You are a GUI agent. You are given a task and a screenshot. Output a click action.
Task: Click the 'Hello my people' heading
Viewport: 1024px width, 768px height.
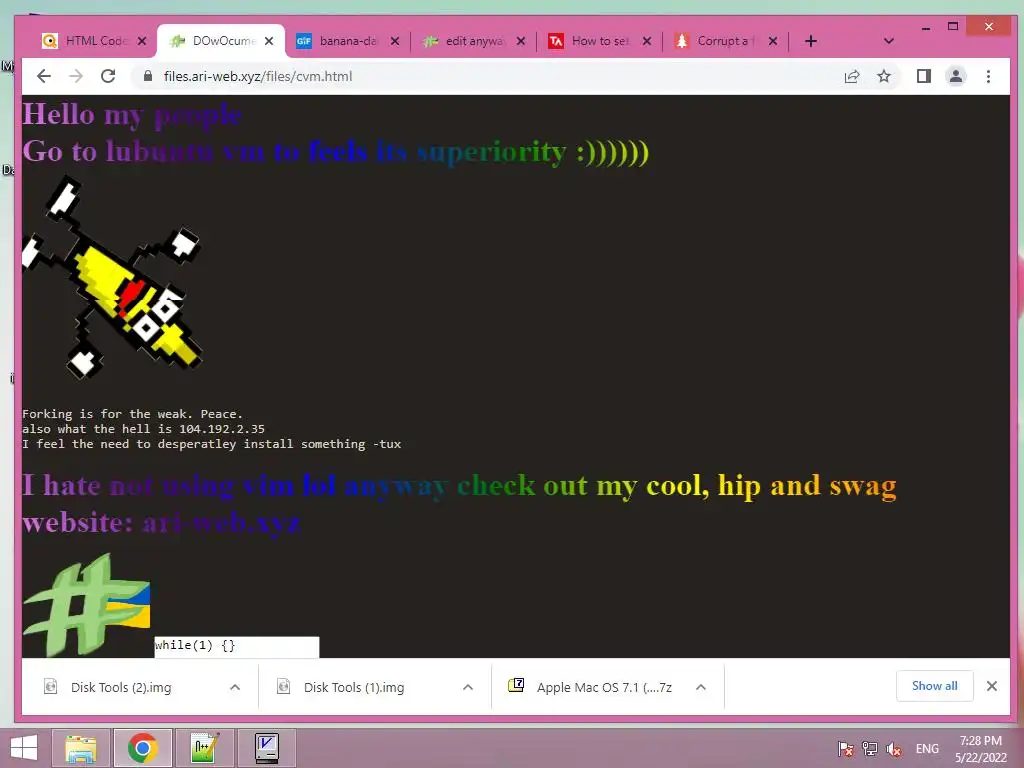coord(132,114)
